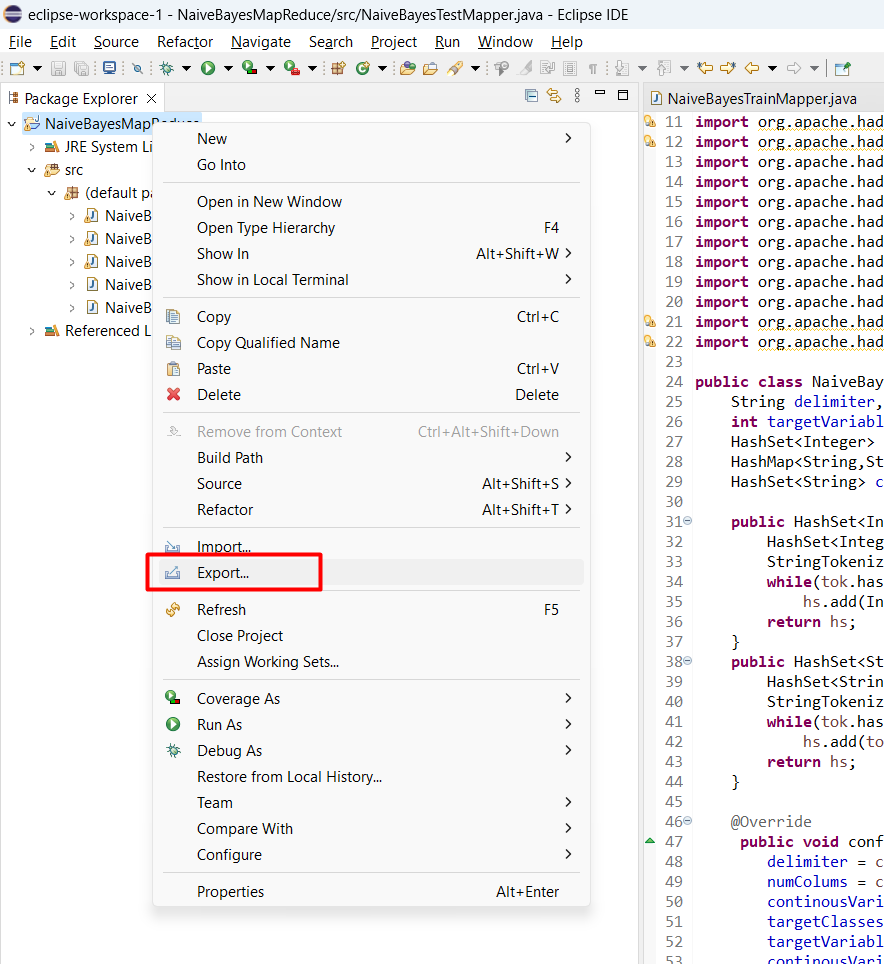Image resolution: width=884 pixels, height=964 pixels.
Task: Click the Open Type toolbar icon
Action: 407,68
